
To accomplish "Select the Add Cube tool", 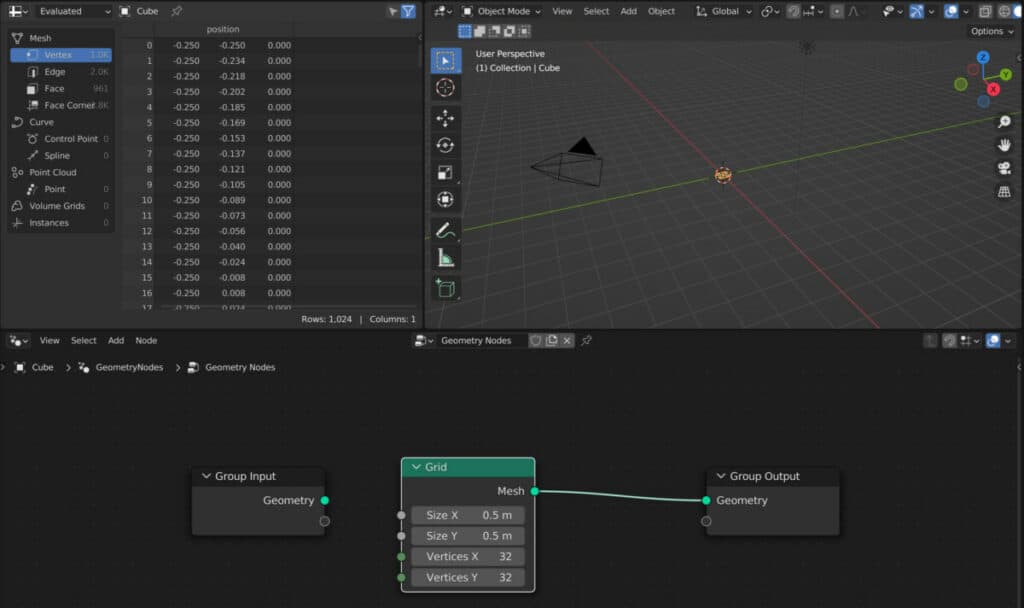I will click(x=445, y=288).
